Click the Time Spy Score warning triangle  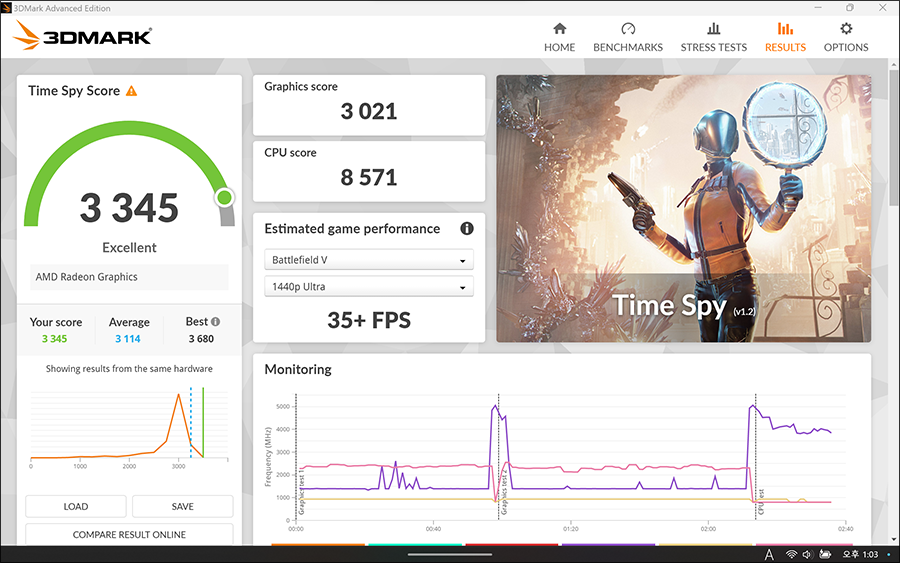[x=131, y=91]
